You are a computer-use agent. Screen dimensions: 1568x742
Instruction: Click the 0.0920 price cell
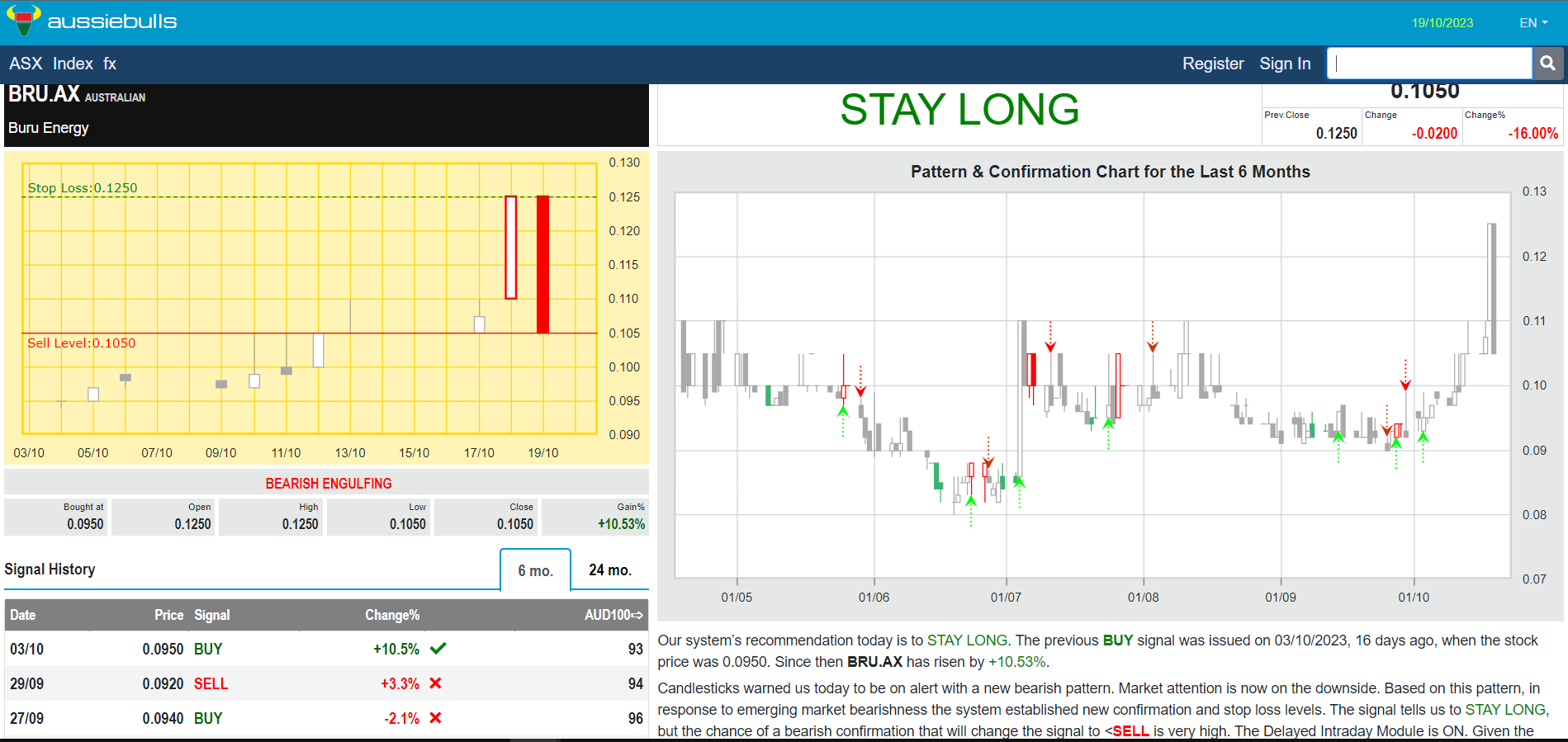163,684
